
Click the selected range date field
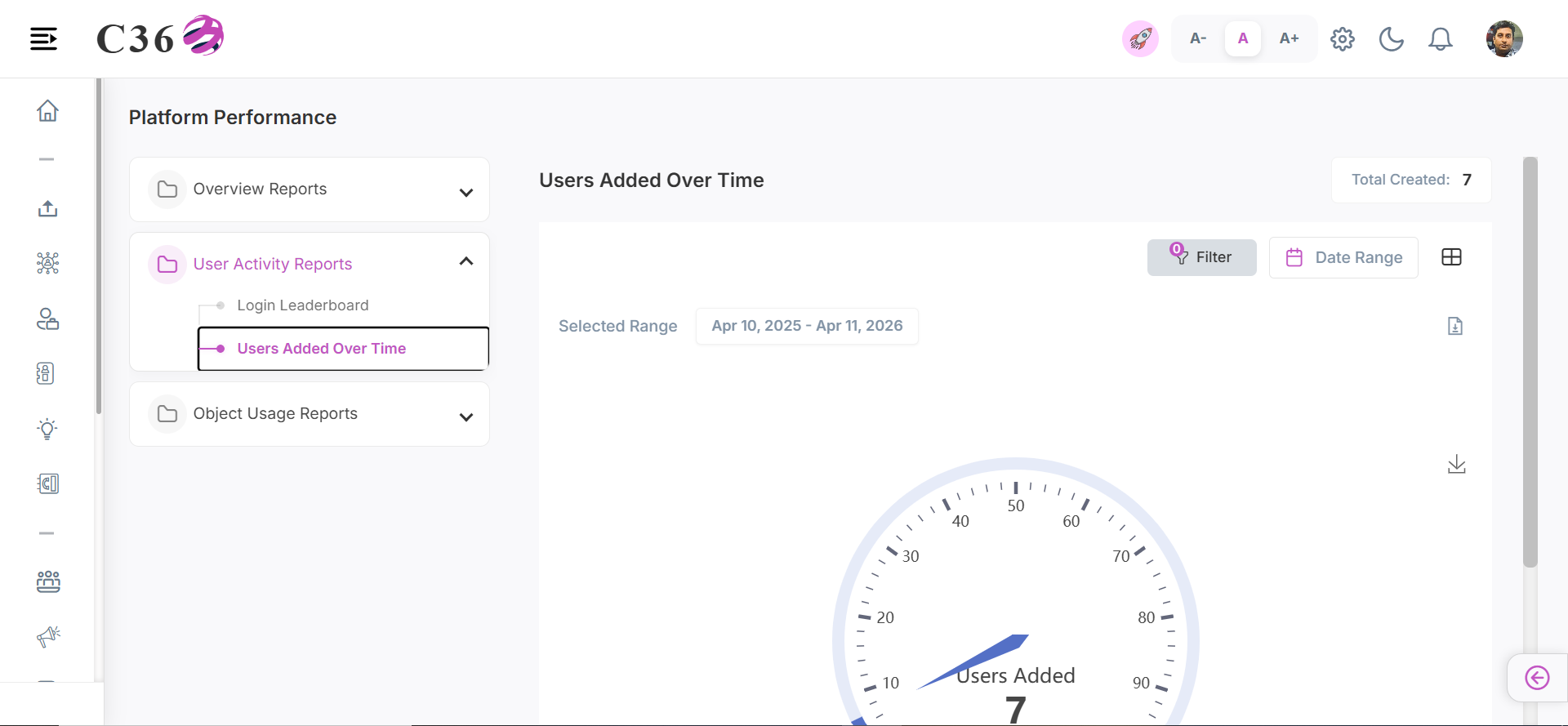click(x=807, y=326)
